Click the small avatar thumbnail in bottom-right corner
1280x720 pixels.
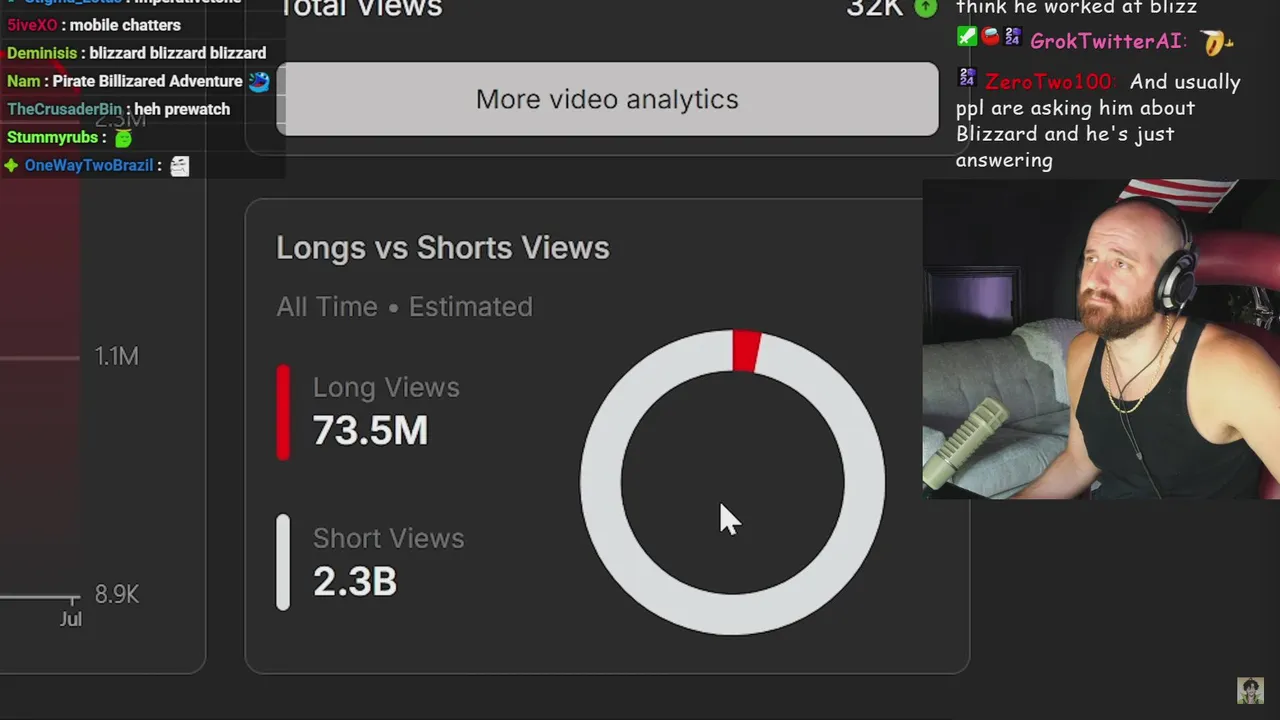click(x=1250, y=690)
